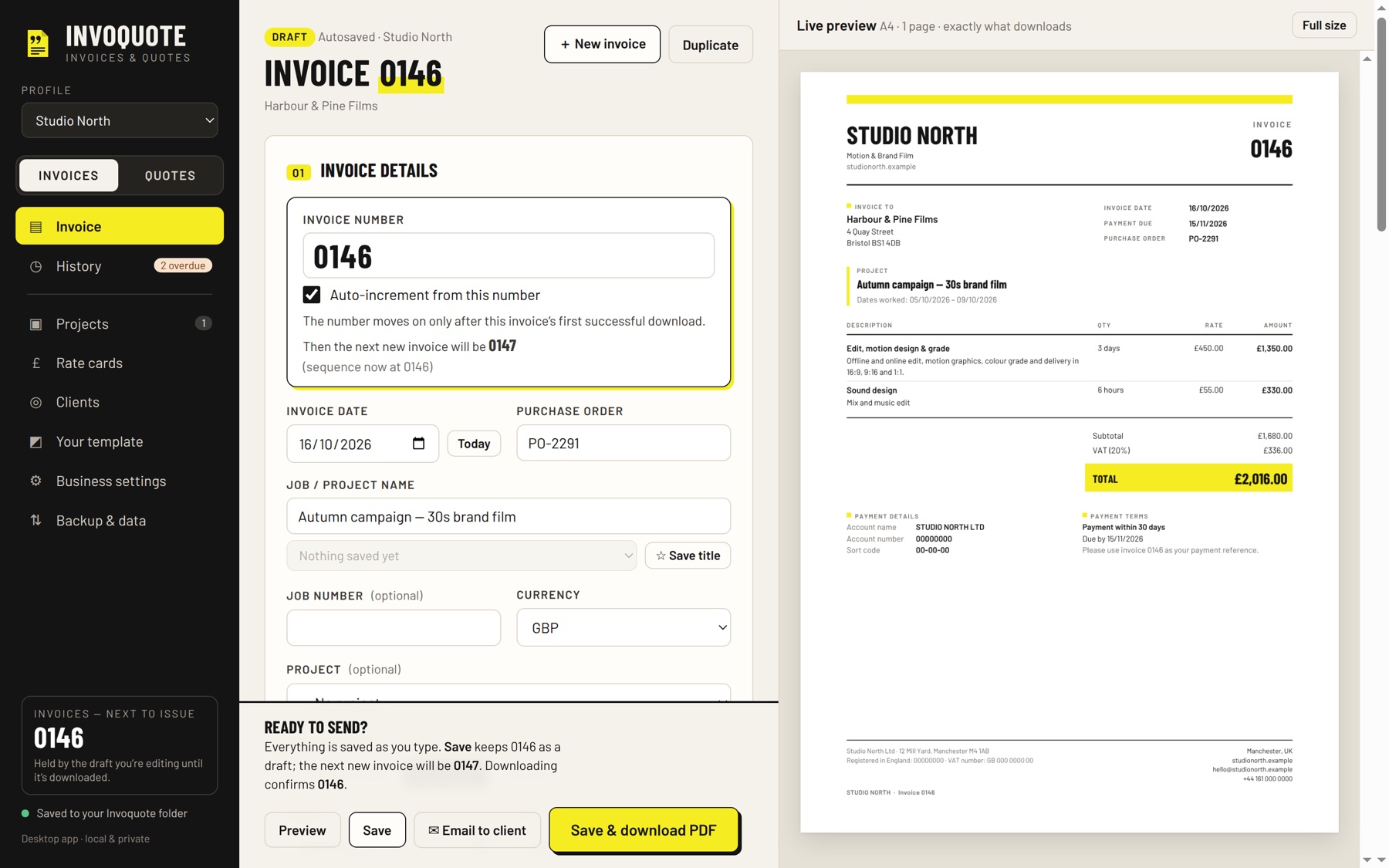Click the Save draft button
1389x868 pixels.
(377, 830)
